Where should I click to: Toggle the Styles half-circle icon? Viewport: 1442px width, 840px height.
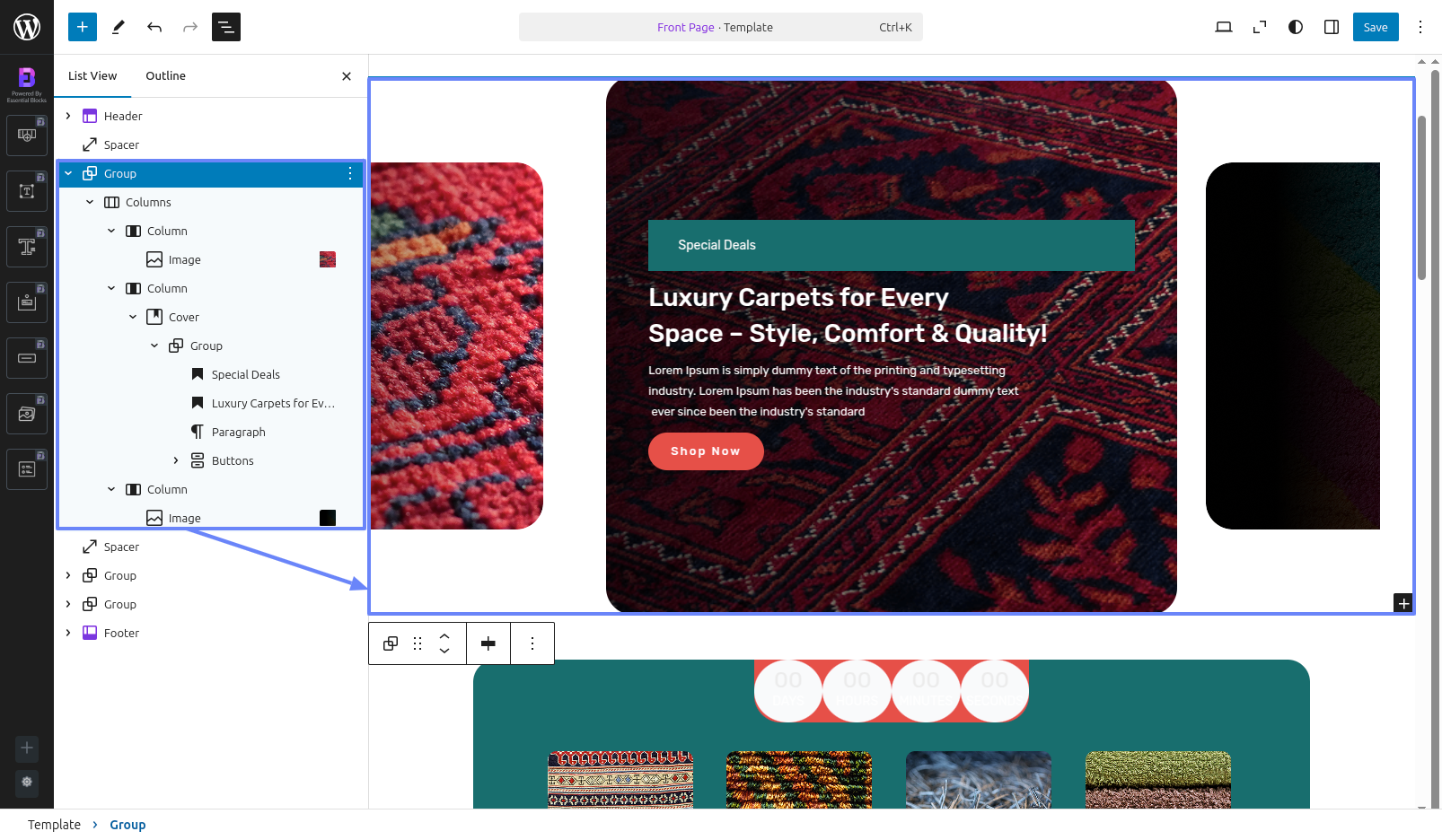click(1296, 27)
